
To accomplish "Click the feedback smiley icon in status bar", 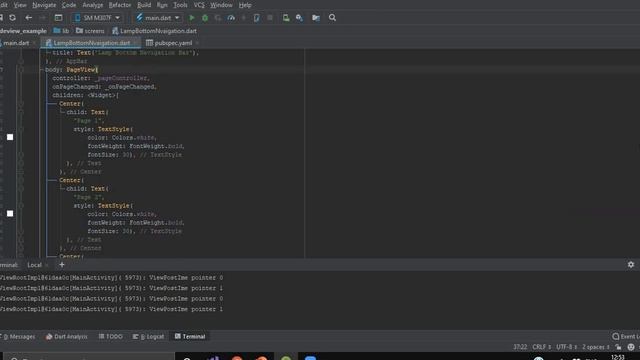I will point(631,347).
